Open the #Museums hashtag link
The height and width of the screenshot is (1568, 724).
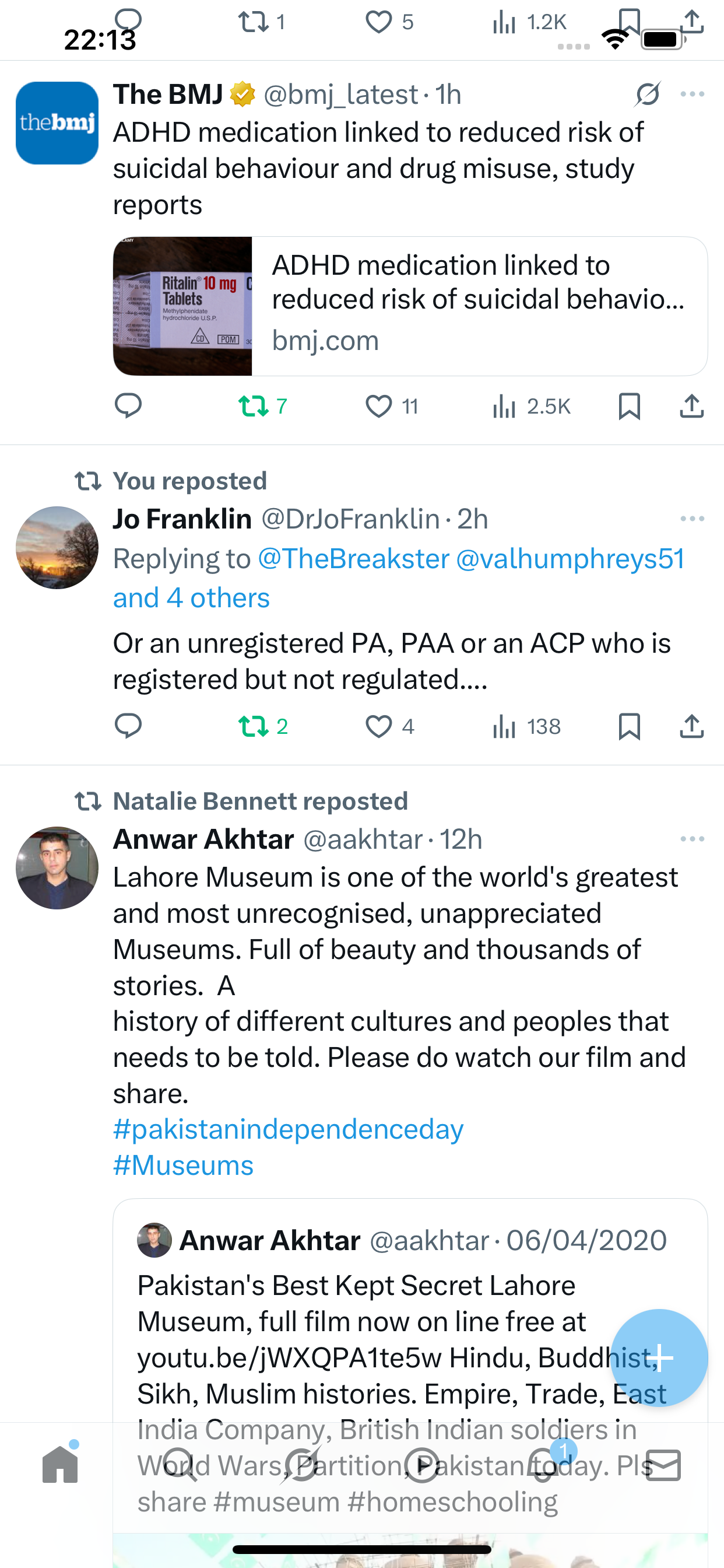(x=183, y=1165)
